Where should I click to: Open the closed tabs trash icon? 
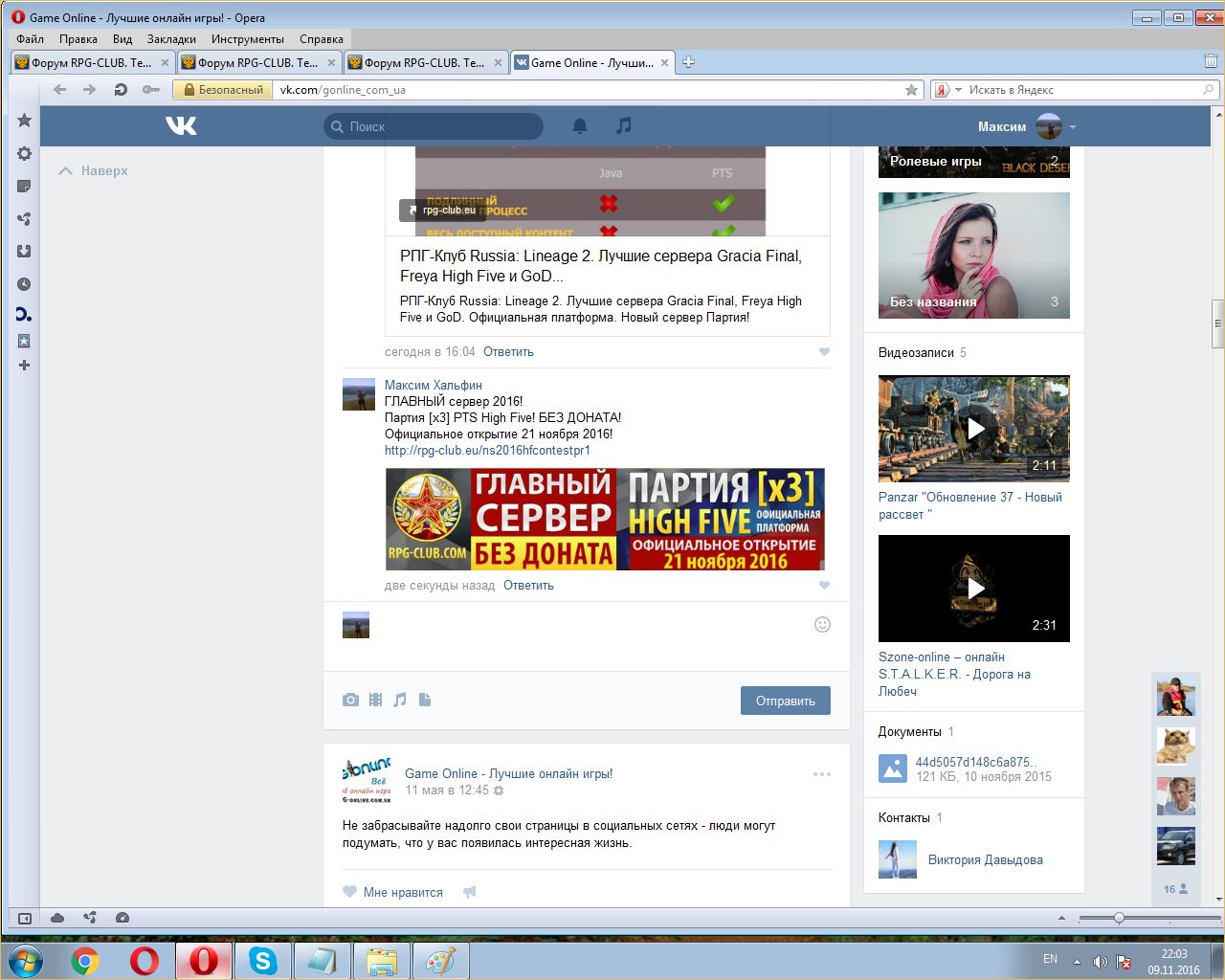tap(1211, 62)
